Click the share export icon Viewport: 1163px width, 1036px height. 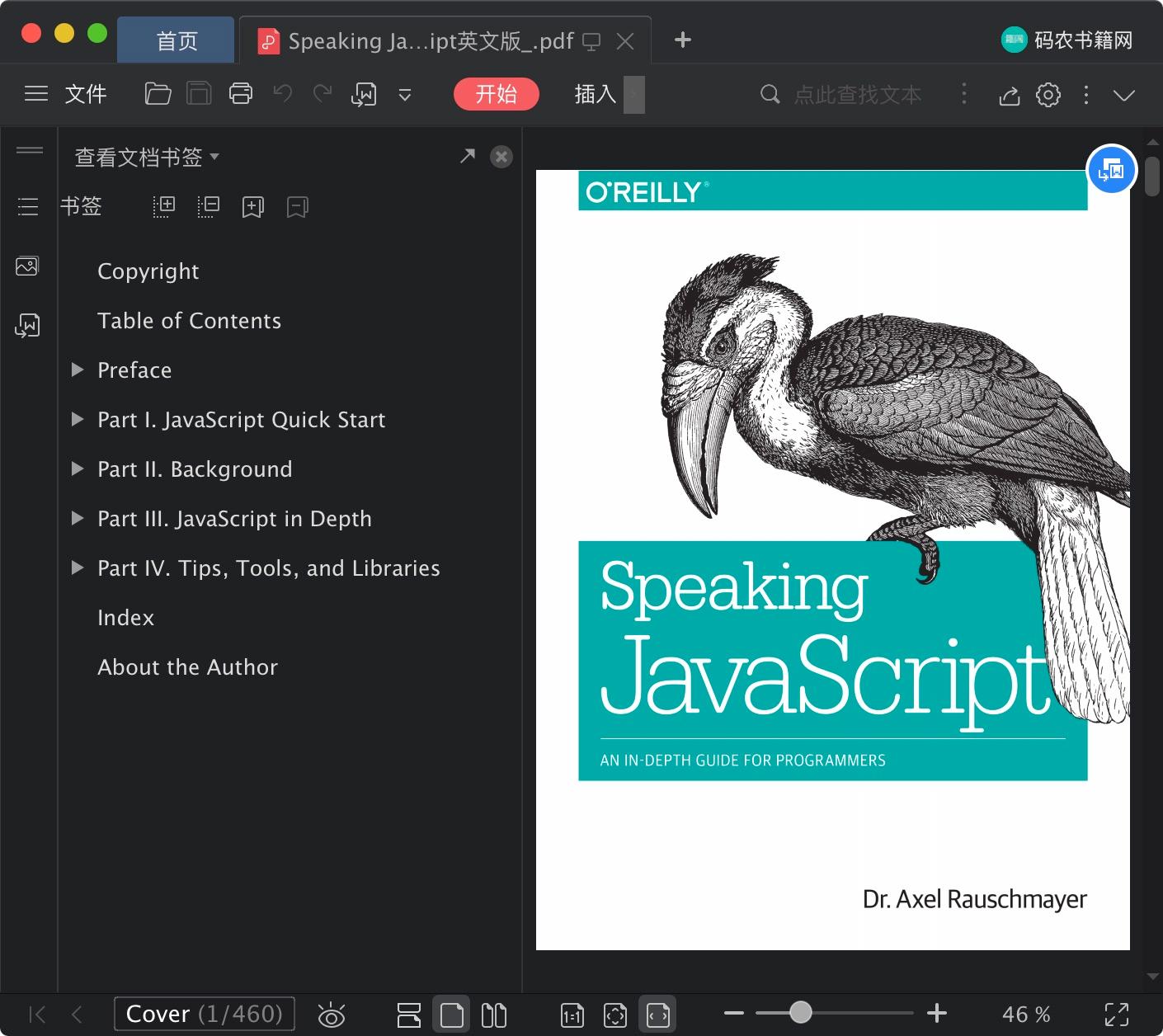pos(1010,96)
